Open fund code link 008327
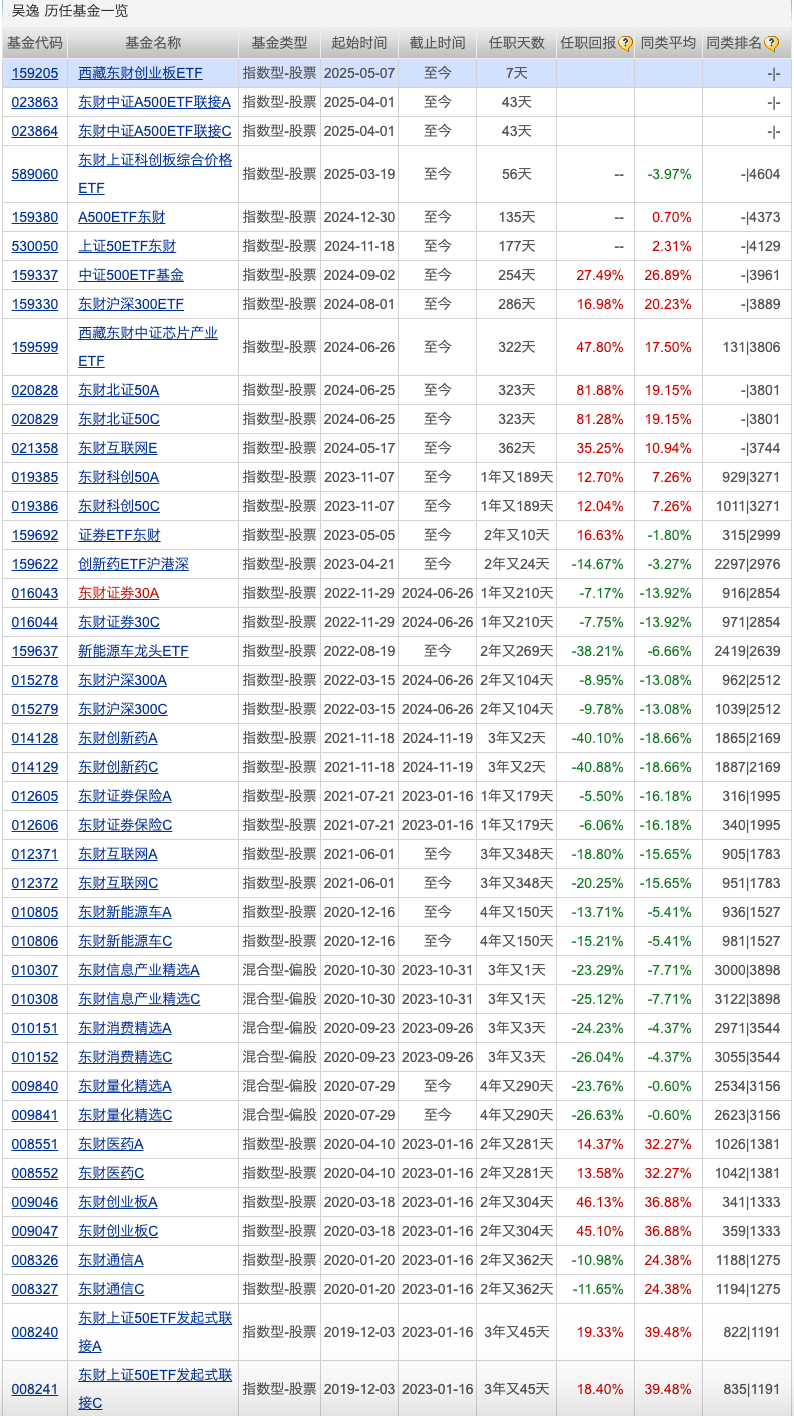This screenshot has width=794, height=1416. pos(35,1289)
